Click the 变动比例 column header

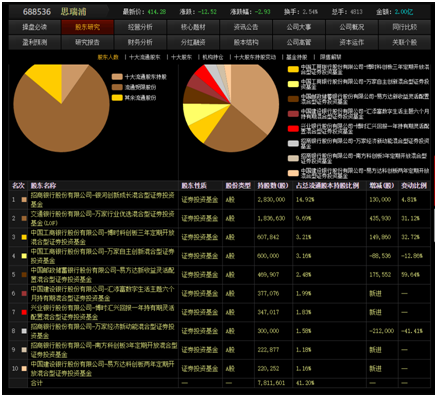414,186
